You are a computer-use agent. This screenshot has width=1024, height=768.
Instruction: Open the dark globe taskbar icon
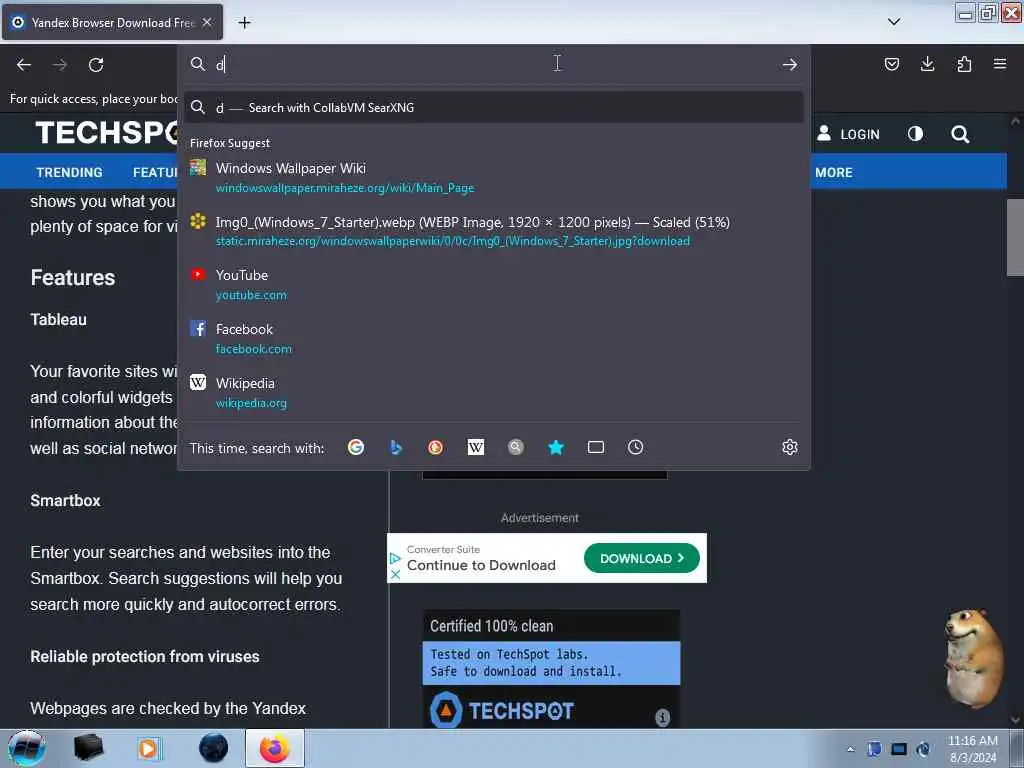(x=214, y=748)
